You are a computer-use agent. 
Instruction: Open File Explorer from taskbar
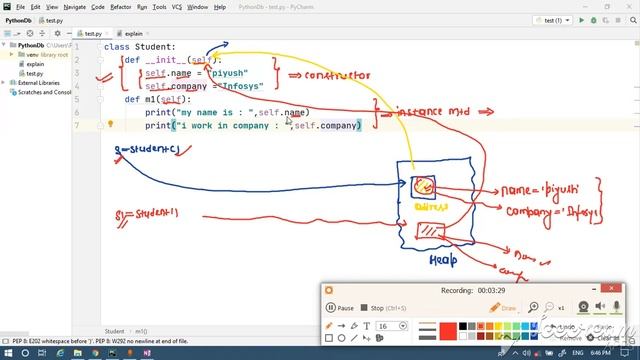[78, 353]
